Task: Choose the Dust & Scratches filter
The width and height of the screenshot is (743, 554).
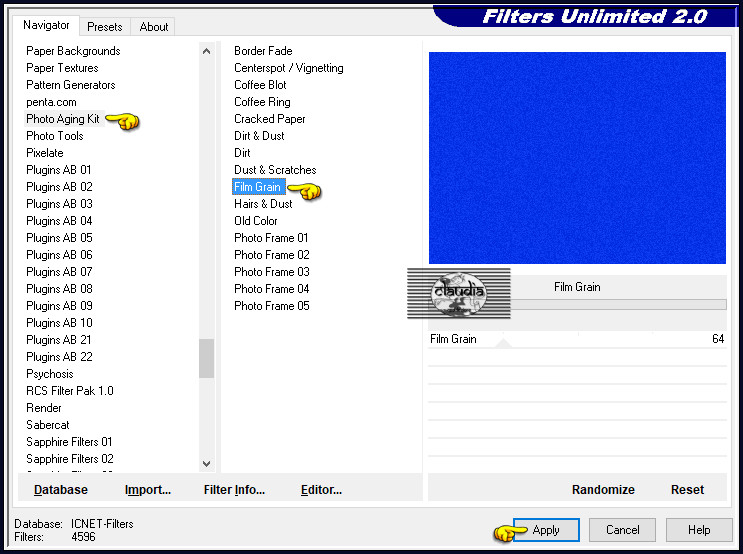Action: click(275, 170)
